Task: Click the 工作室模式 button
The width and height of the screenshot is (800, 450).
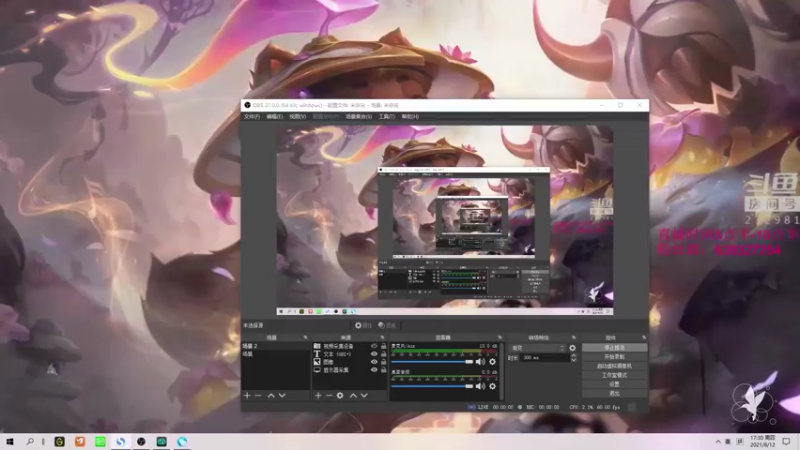Action: (614, 375)
